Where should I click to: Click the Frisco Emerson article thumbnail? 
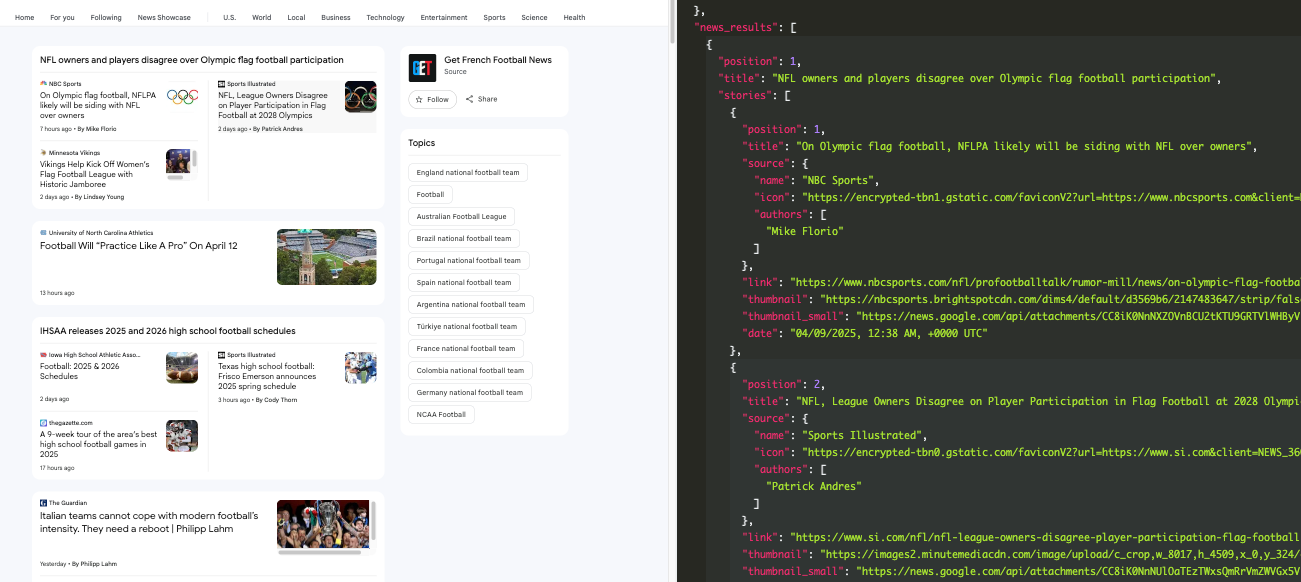[360, 368]
